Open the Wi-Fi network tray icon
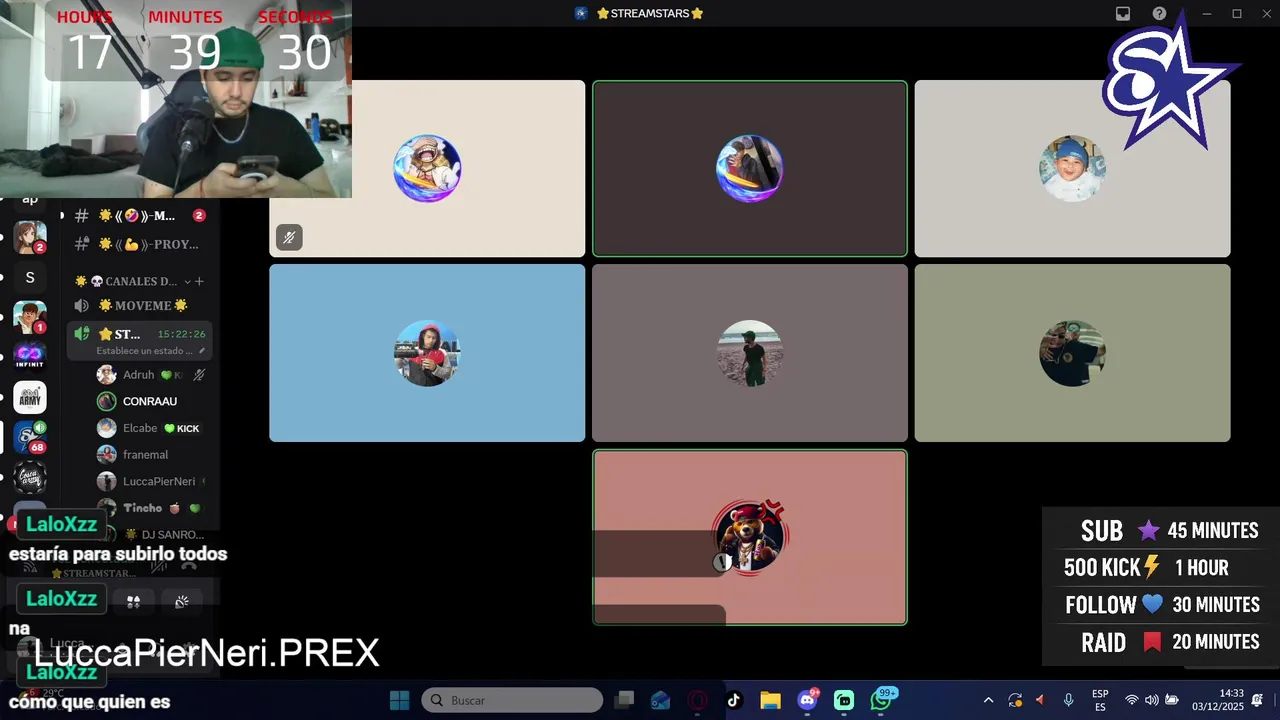Screen dimensions: 1280x720 tap(1132, 700)
